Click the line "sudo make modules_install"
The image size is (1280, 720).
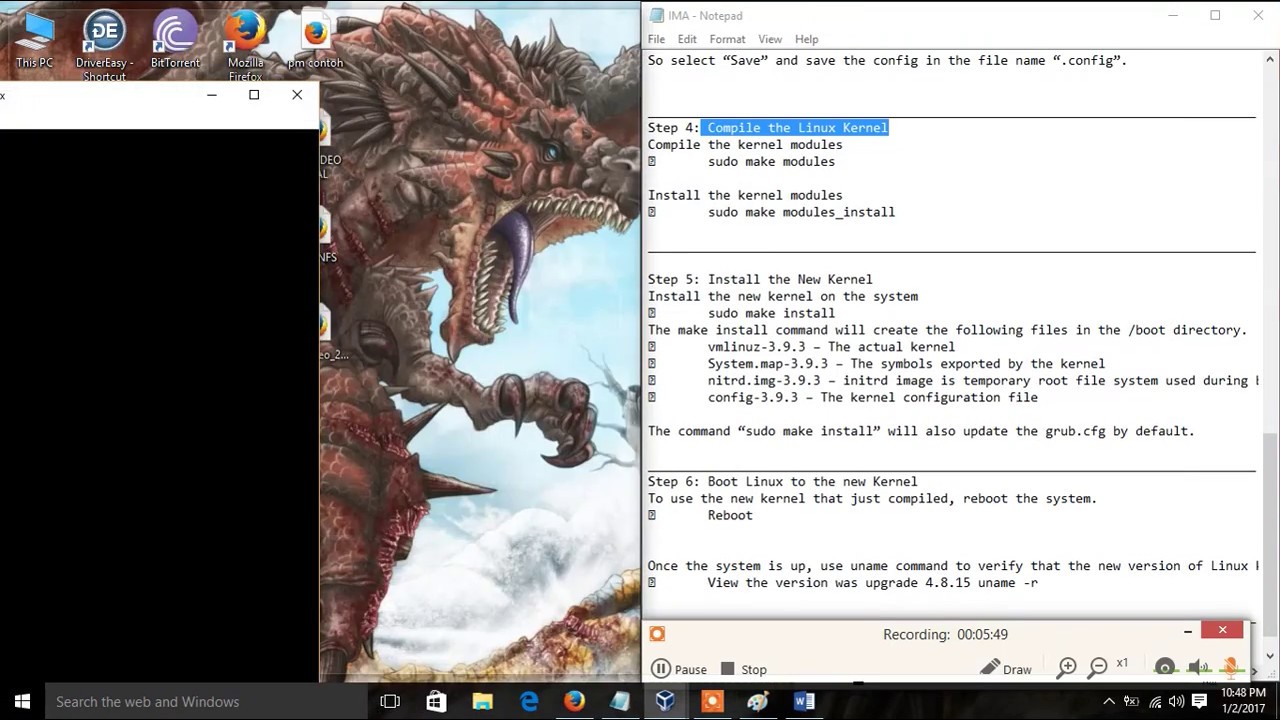tap(801, 212)
